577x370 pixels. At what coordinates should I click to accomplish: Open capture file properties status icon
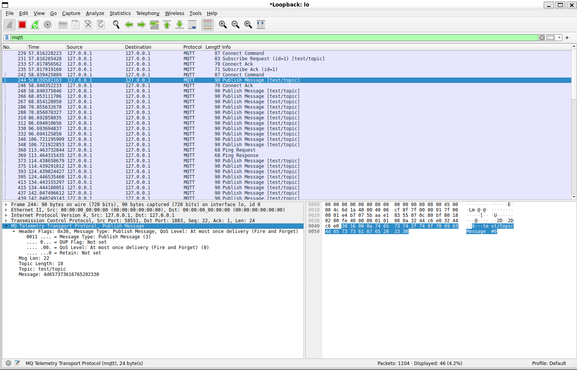(17, 363)
